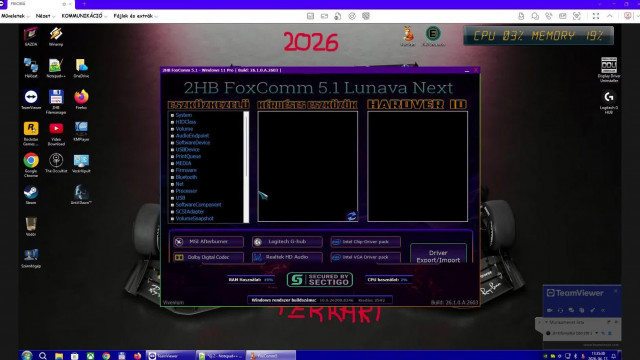The image size is (640, 360).
Task: Switch to TeamViewer taskbar window button
Action: [170, 356]
